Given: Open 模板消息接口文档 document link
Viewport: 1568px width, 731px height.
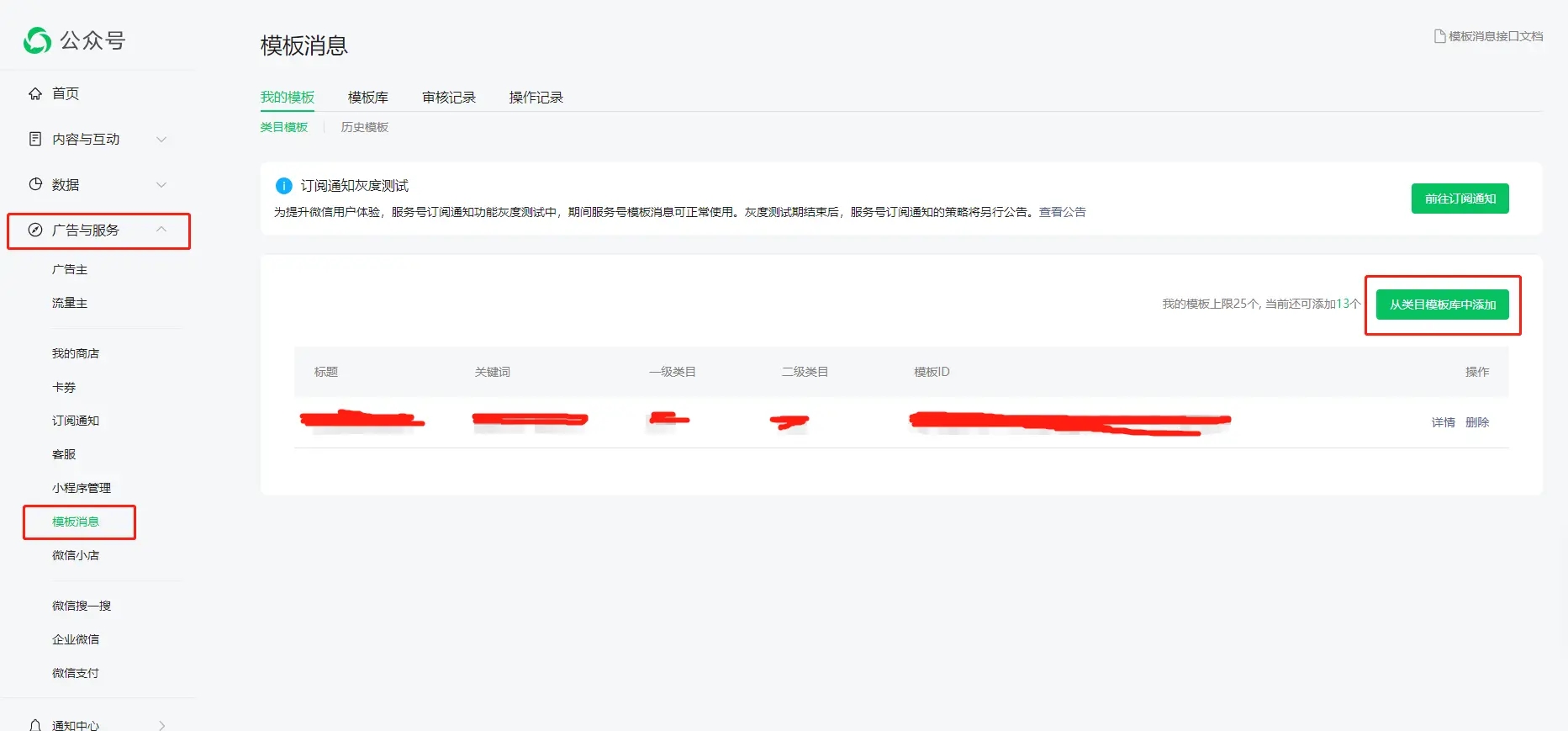Looking at the screenshot, I should pos(1488,36).
